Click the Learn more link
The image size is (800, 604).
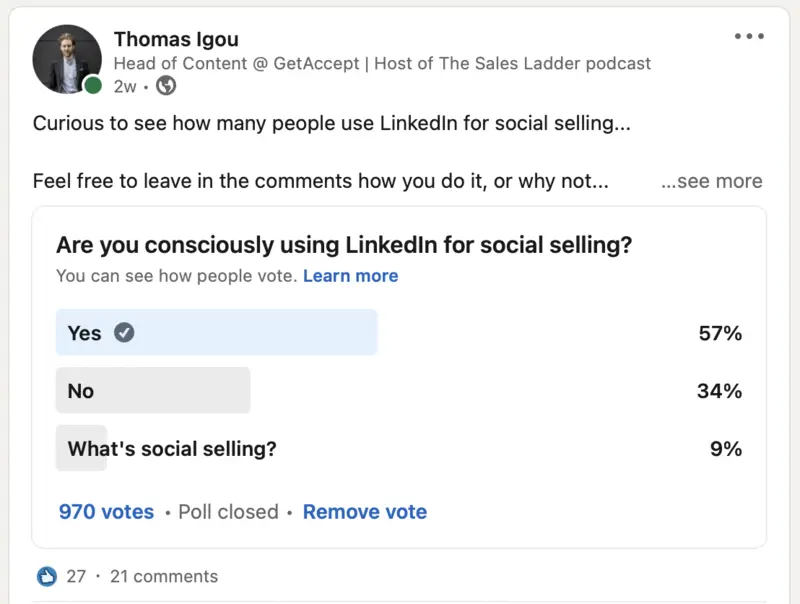point(351,275)
